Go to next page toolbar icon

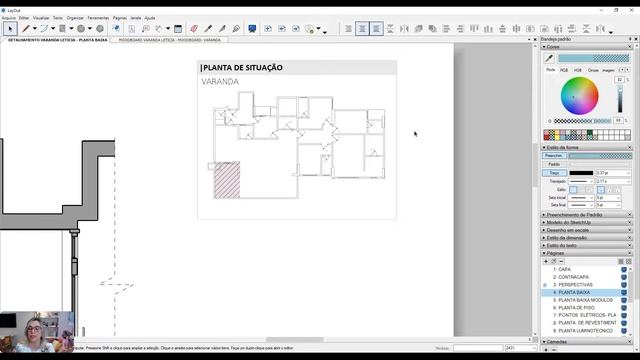click(296, 29)
